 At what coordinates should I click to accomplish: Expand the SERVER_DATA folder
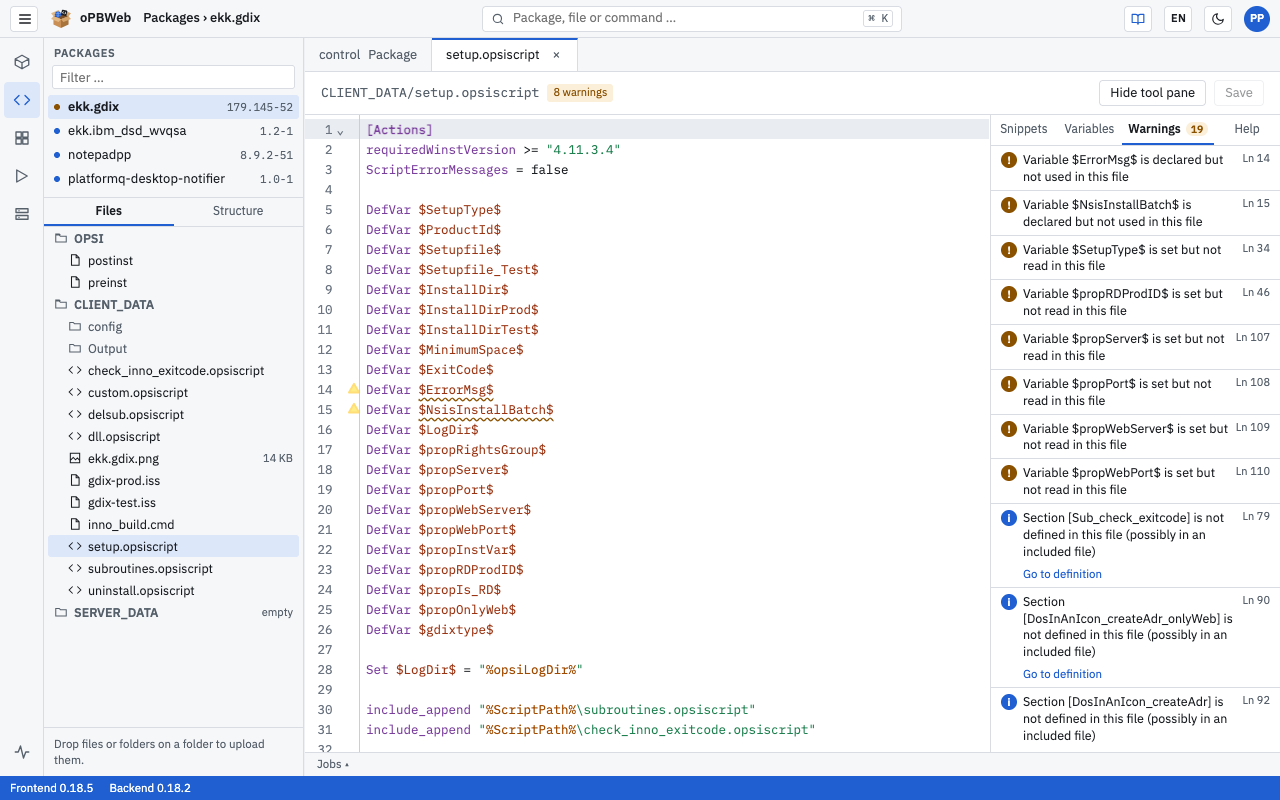pyautogui.click(x=173, y=613)
